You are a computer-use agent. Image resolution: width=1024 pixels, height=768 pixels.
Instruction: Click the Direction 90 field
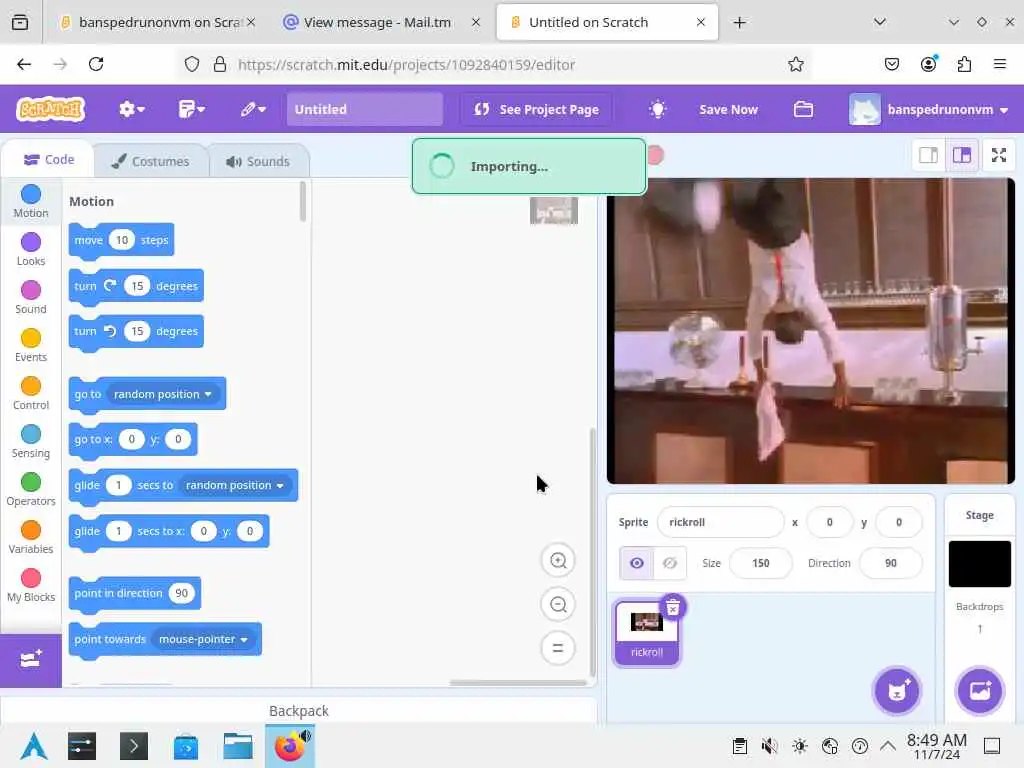click(891, 563)
